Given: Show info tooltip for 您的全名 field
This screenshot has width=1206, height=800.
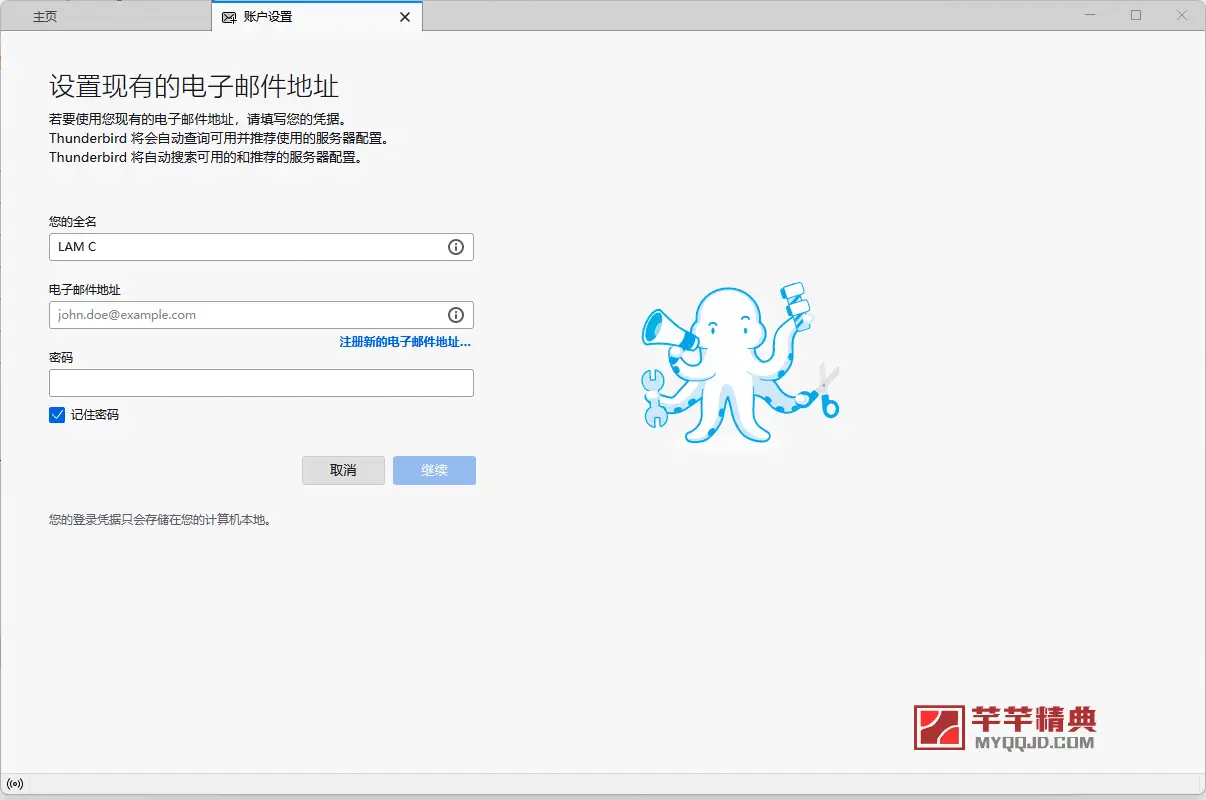Looking at the screenshot, I should pyautogui.click(x=456, y=247).
